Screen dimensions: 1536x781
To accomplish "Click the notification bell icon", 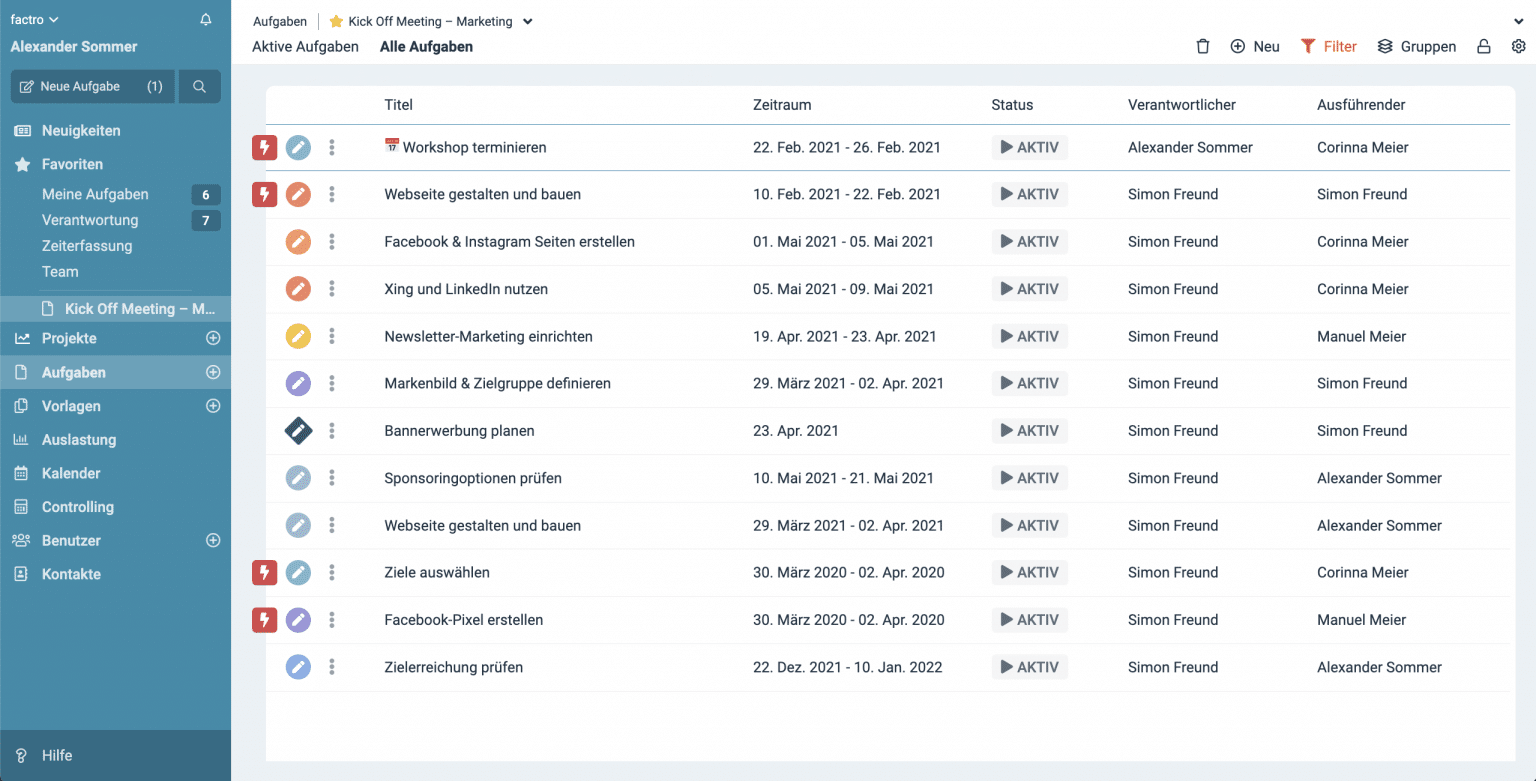I will (206, 20).
